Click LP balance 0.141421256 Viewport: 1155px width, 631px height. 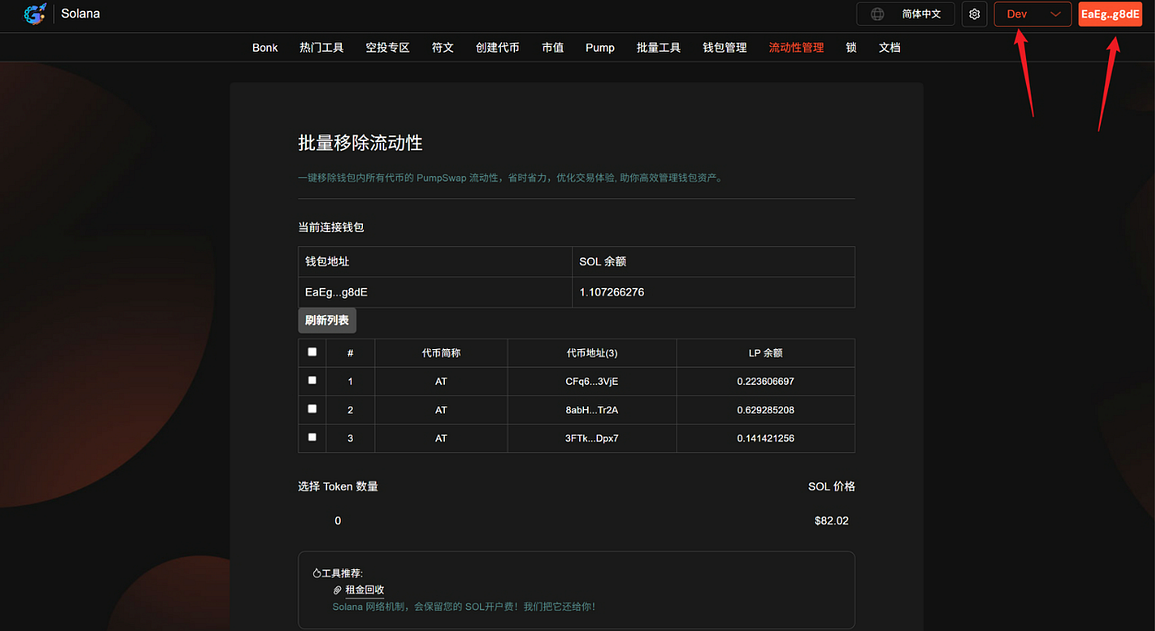coord(765,438)
